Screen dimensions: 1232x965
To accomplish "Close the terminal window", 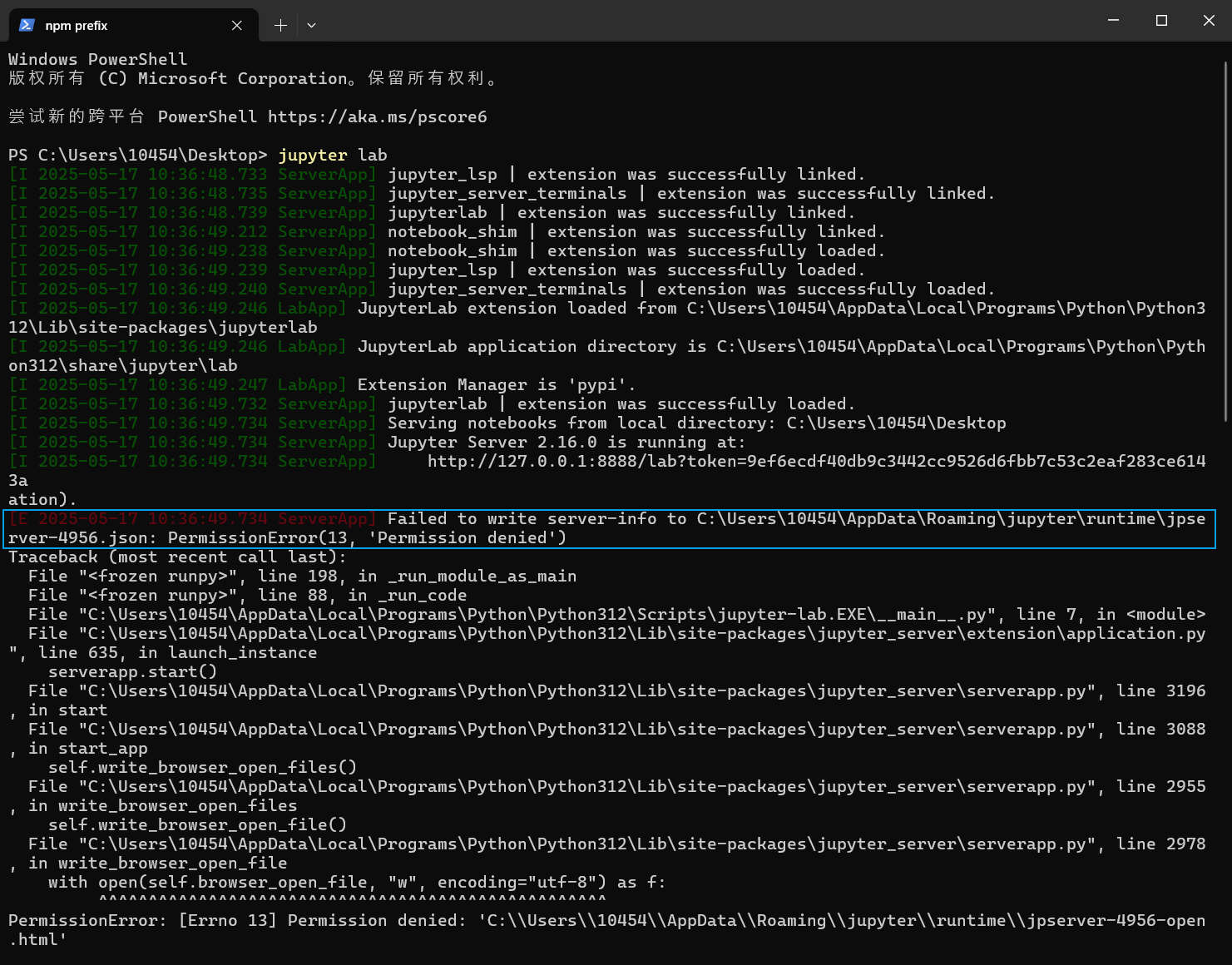I will tap(1209, 21).
